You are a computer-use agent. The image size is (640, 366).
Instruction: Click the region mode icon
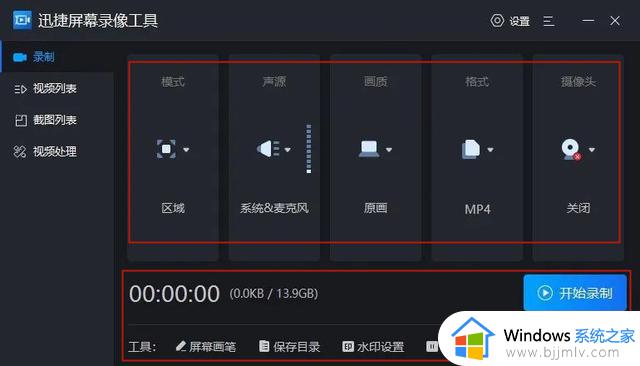point(166,149)
